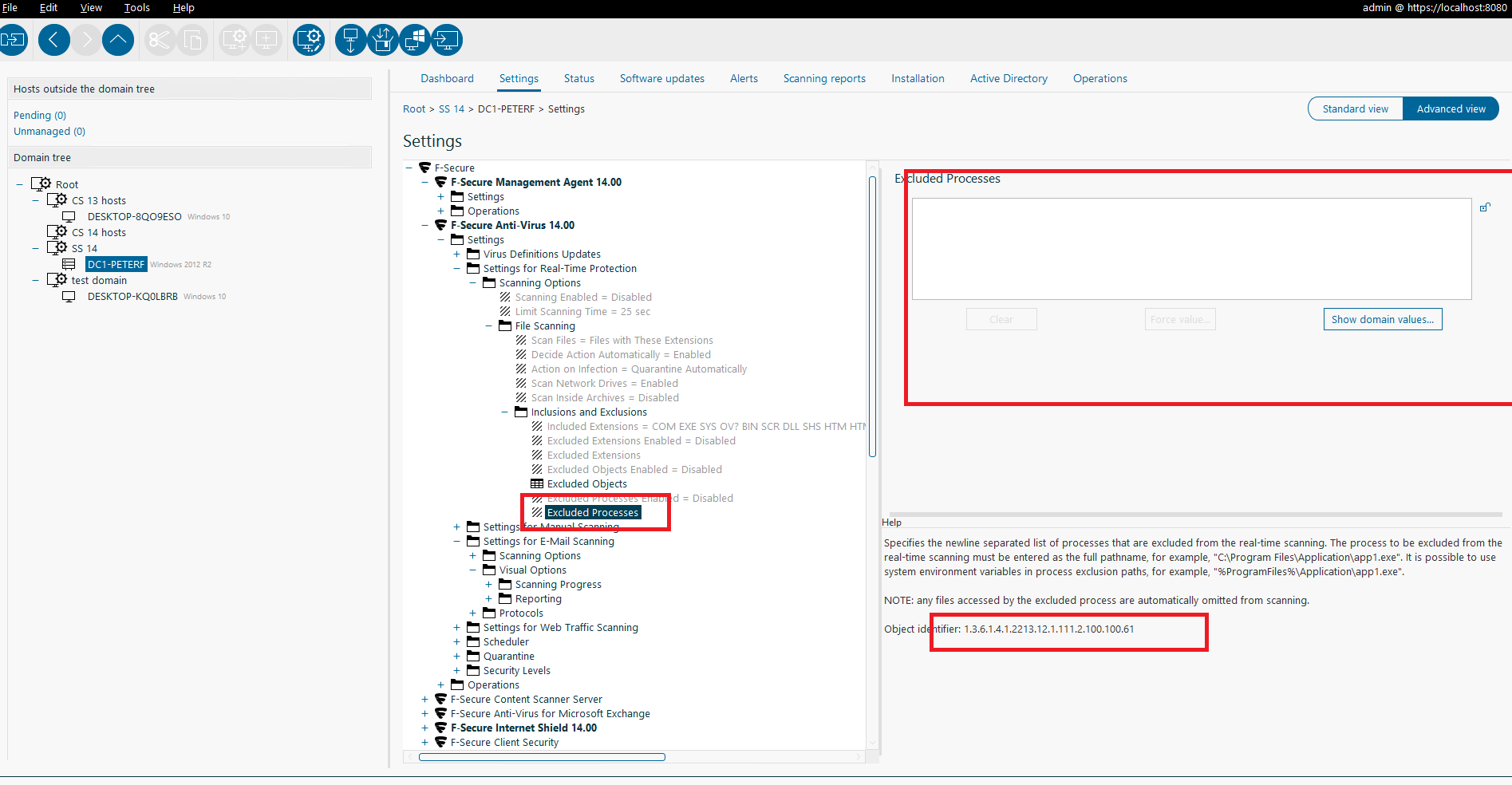Click inside the Excluded Processes text area

(x=1191, y=249)
